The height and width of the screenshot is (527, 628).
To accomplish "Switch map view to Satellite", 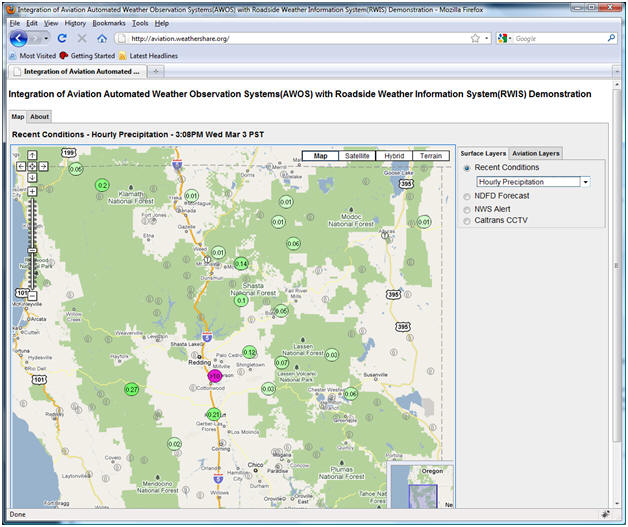I will 357,156.
